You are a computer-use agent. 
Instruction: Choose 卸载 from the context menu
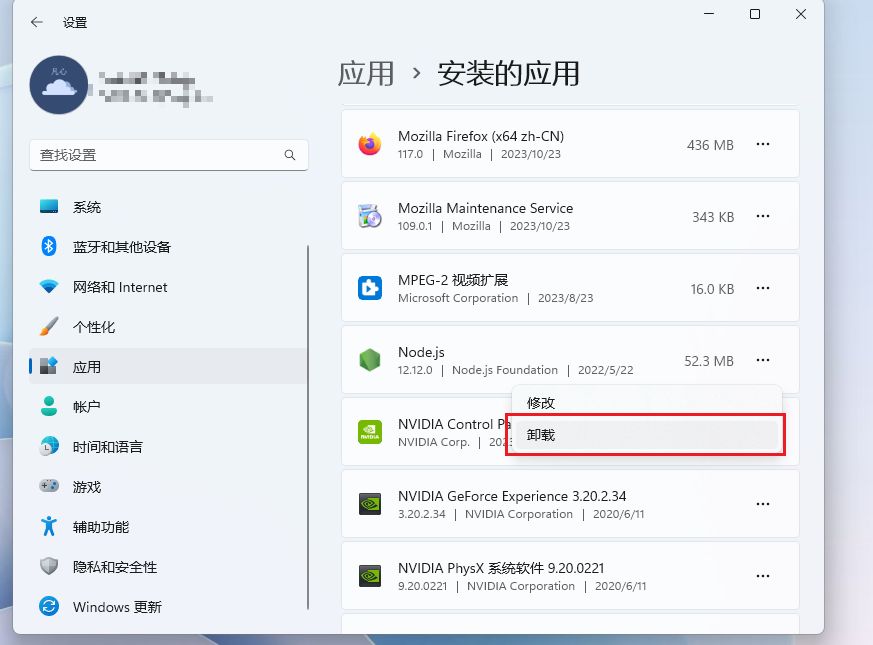pos(646,435)
